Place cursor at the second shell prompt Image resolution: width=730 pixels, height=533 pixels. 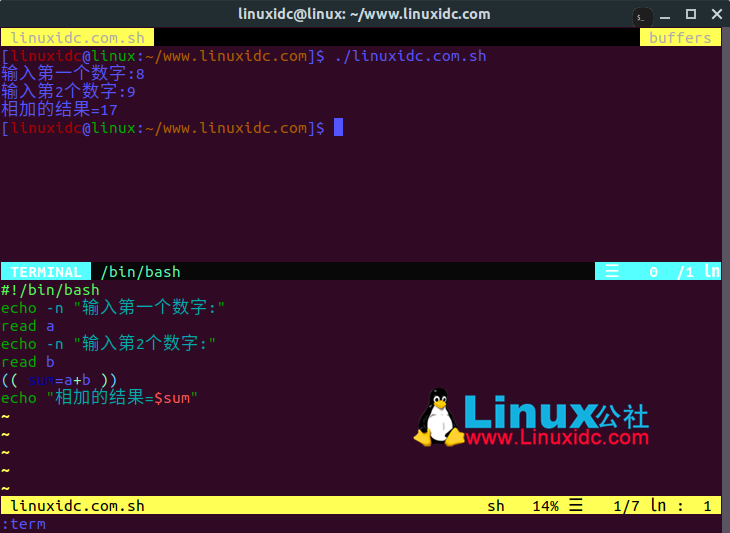click(338, 128)
